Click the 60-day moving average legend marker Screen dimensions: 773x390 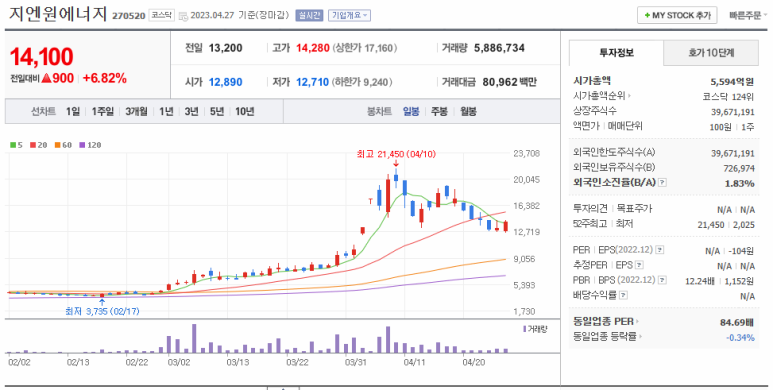tap(57, 145)
